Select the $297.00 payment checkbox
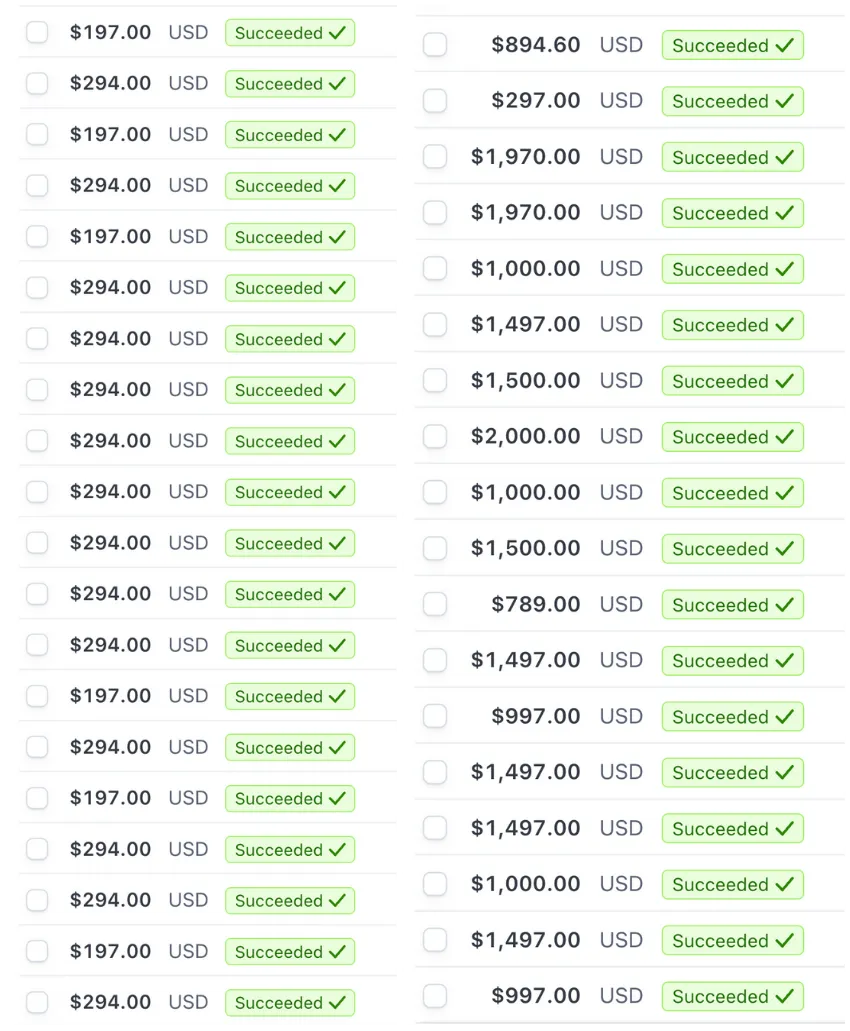The width and height of the screenshot is (850, 1031). pyautogui.click(x=435, y=101)
